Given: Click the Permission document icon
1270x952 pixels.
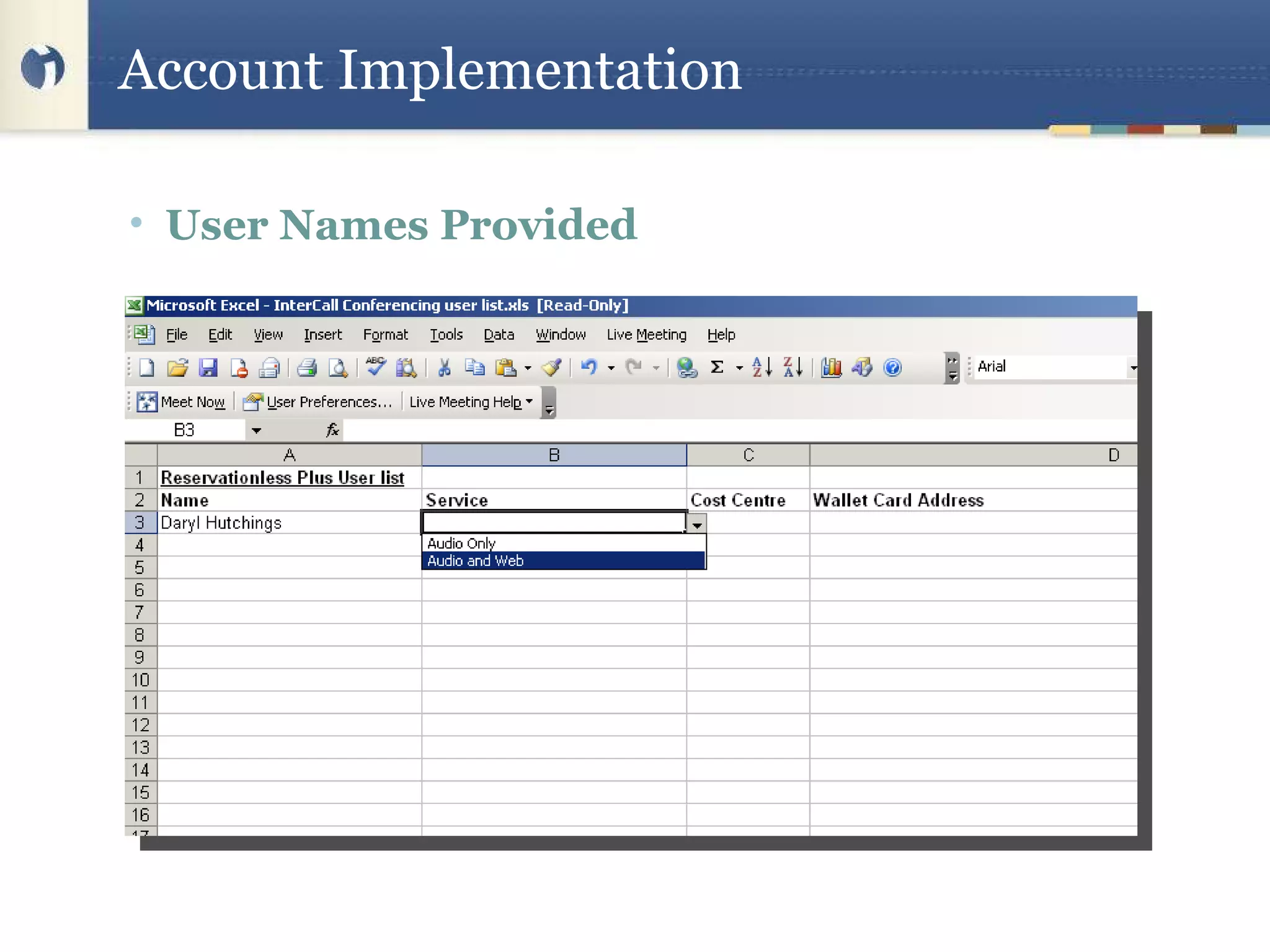Looking at the screenshot, I should (x=239, y=368).
